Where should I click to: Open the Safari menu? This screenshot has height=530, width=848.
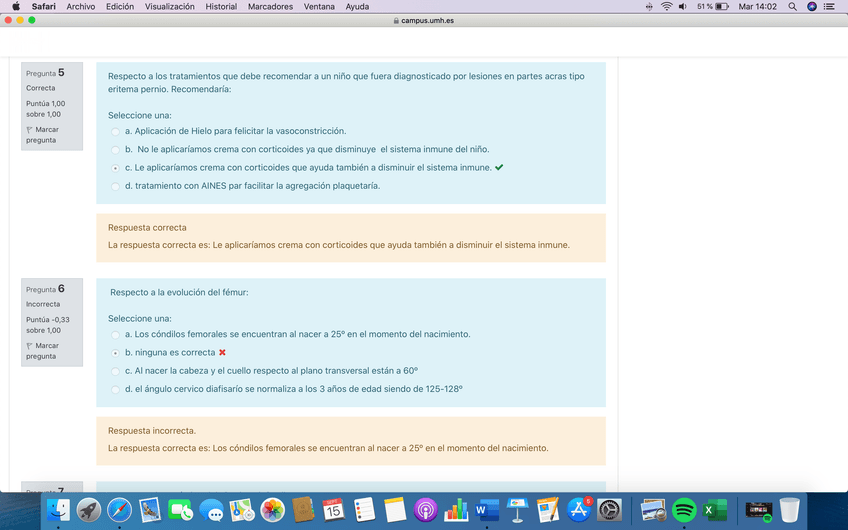point(44,6)
